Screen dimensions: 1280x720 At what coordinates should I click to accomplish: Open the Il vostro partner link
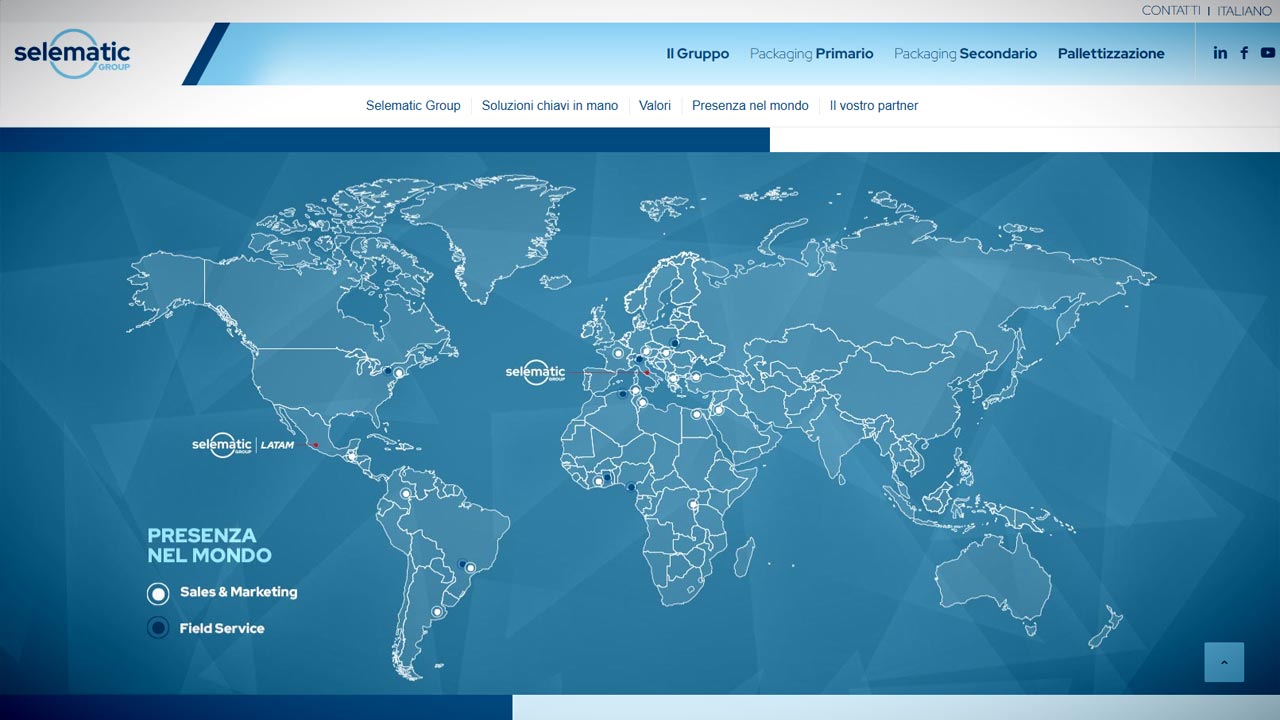coord(873,106)
